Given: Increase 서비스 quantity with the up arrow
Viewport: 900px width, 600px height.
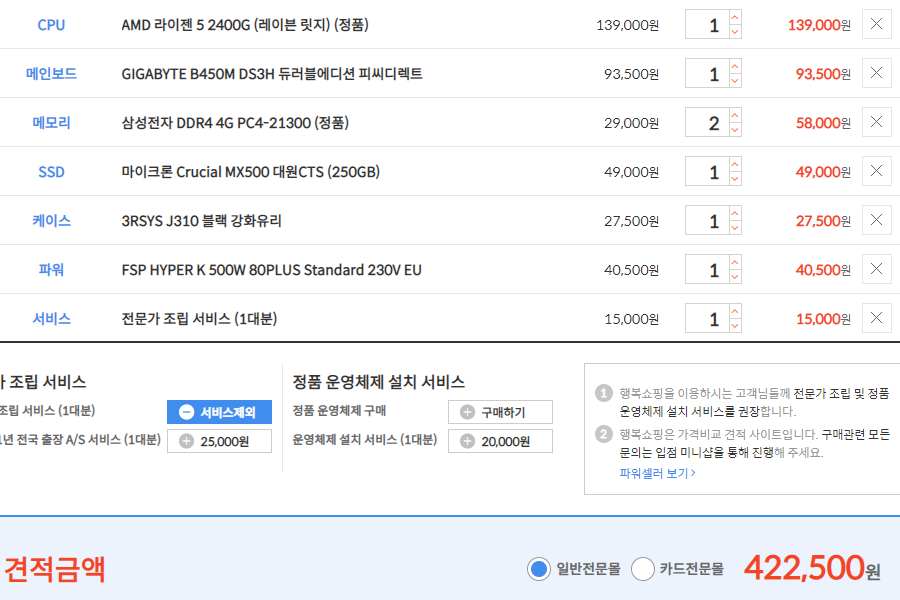Looking at the screenshot, I should [x=735, y=311].
